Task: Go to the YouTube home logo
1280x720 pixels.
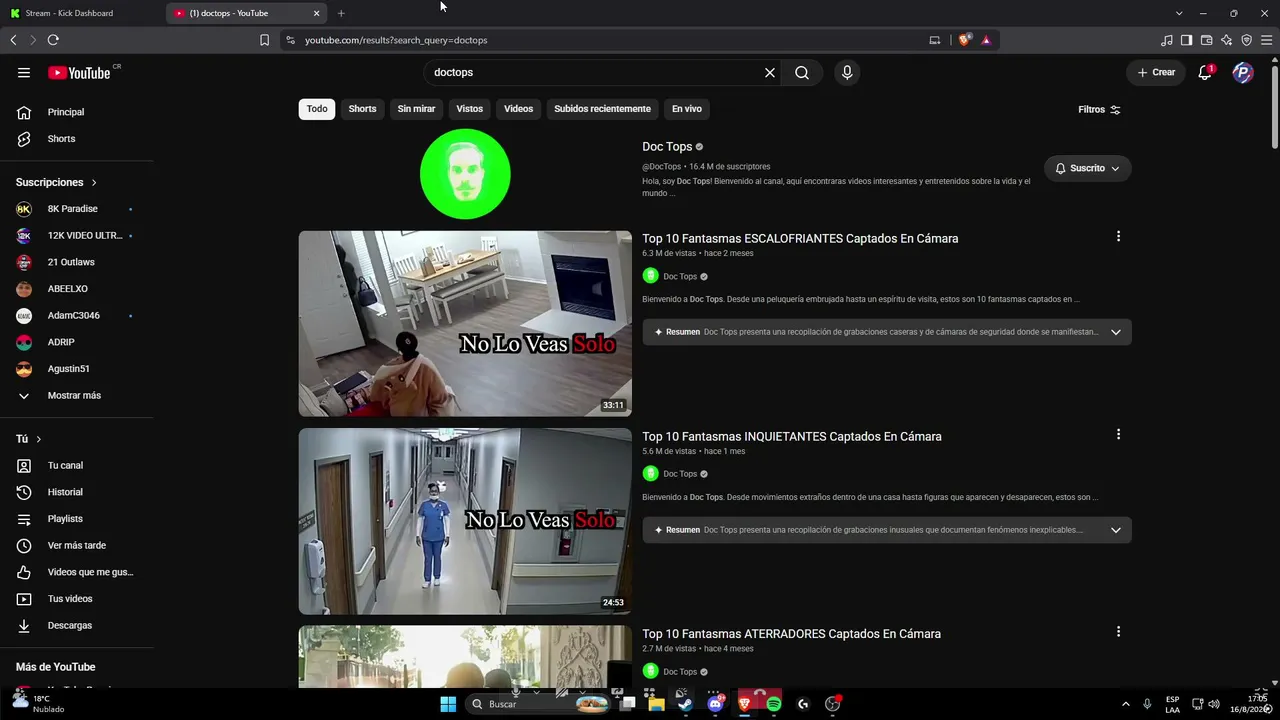Action: click(x=79, y=72)
